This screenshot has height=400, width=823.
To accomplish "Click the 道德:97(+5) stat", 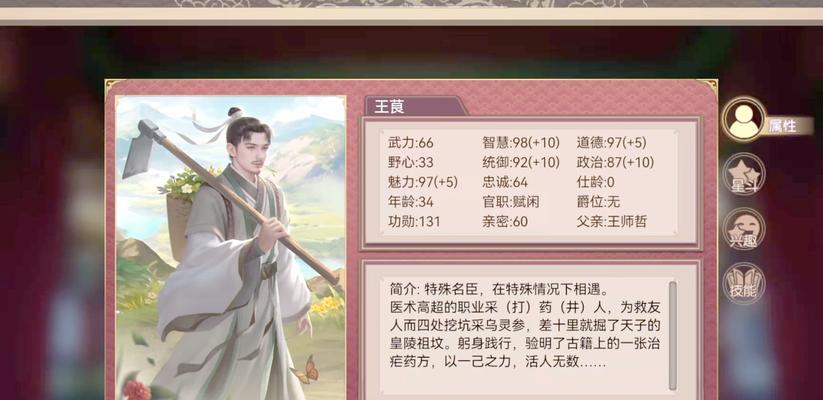I will pyautogui.click(x=611, y=143).
